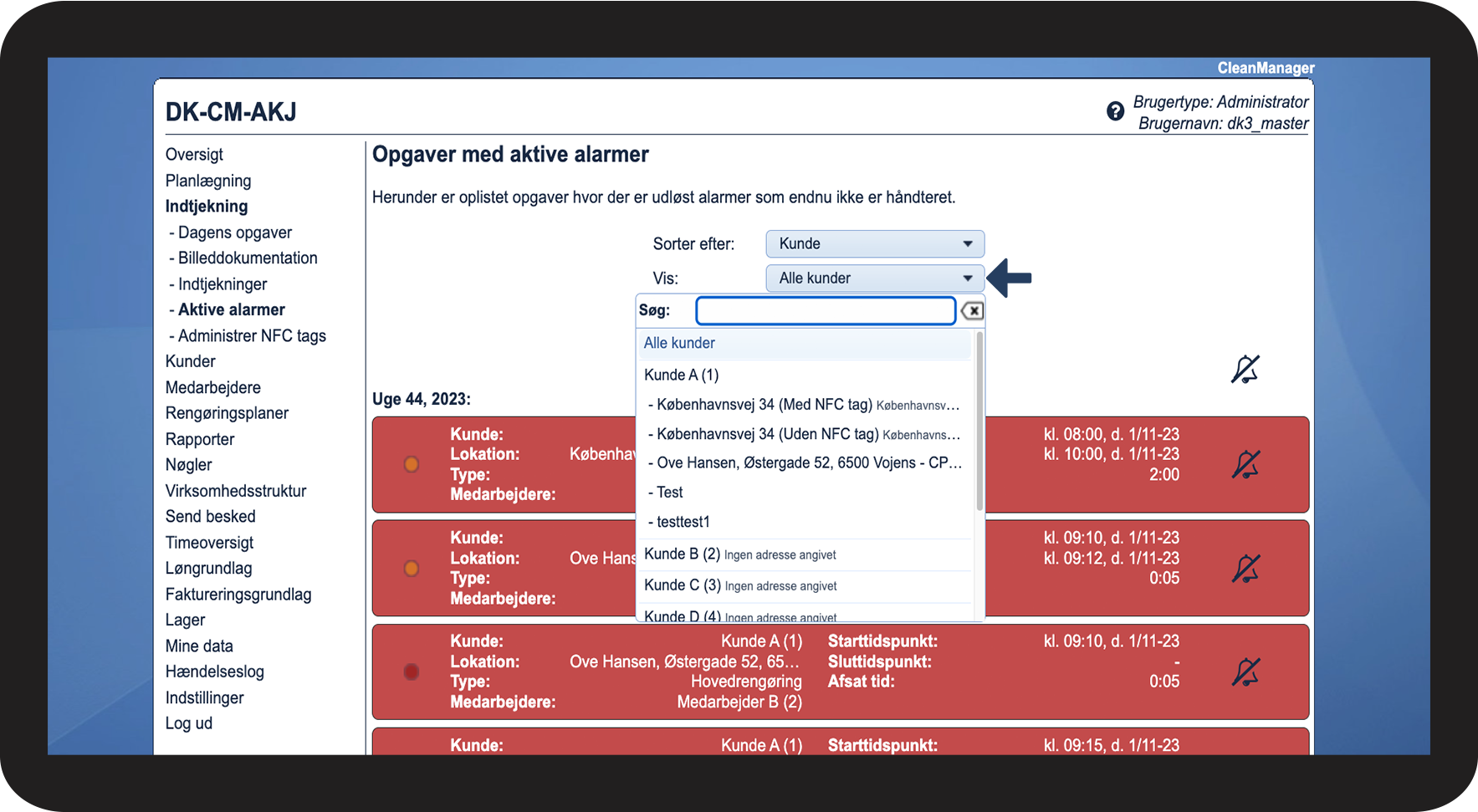The image size is (1478, 812).
Task: Log ud from the sidebar
Action: pyautogui.click(x=189, y=723)
